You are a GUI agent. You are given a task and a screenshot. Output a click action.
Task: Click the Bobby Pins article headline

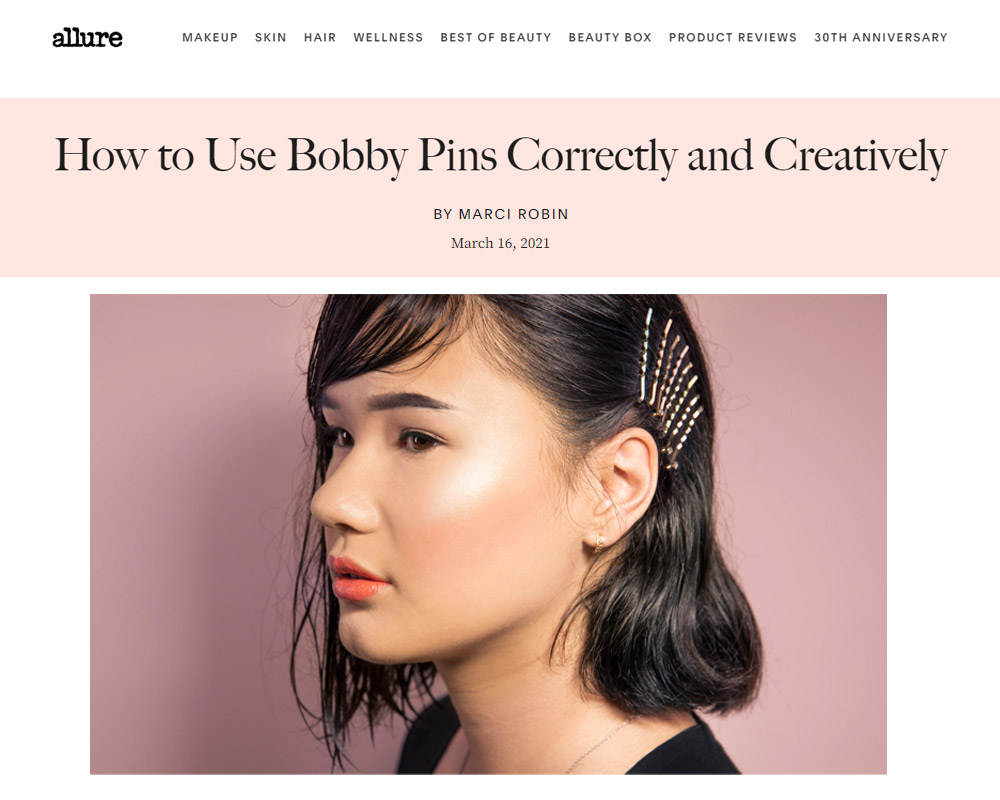point(501,155)
